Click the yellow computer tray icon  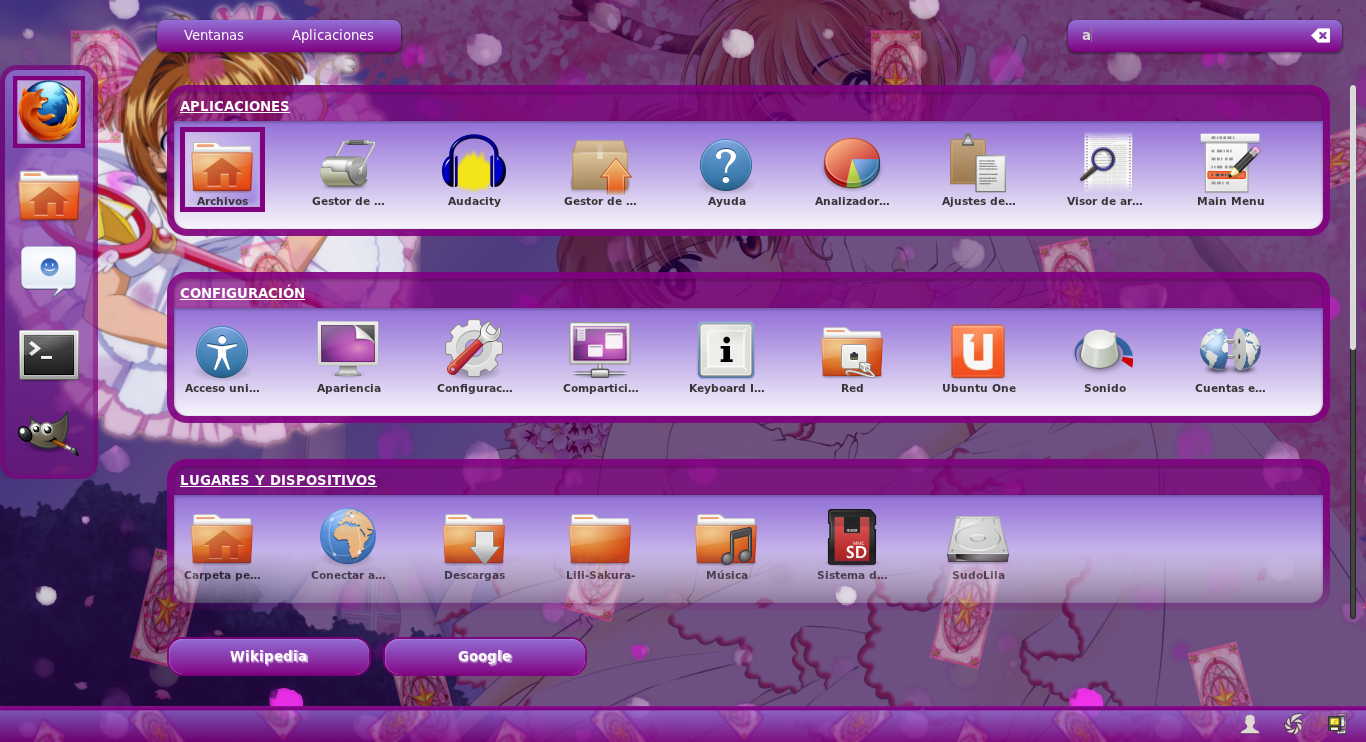pos(1337,724)
